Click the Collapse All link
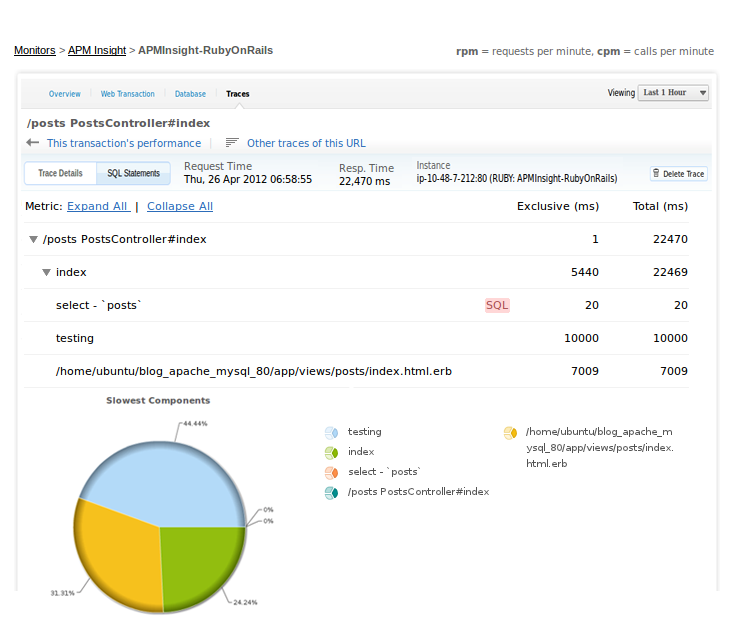 [x=180, y=206]
